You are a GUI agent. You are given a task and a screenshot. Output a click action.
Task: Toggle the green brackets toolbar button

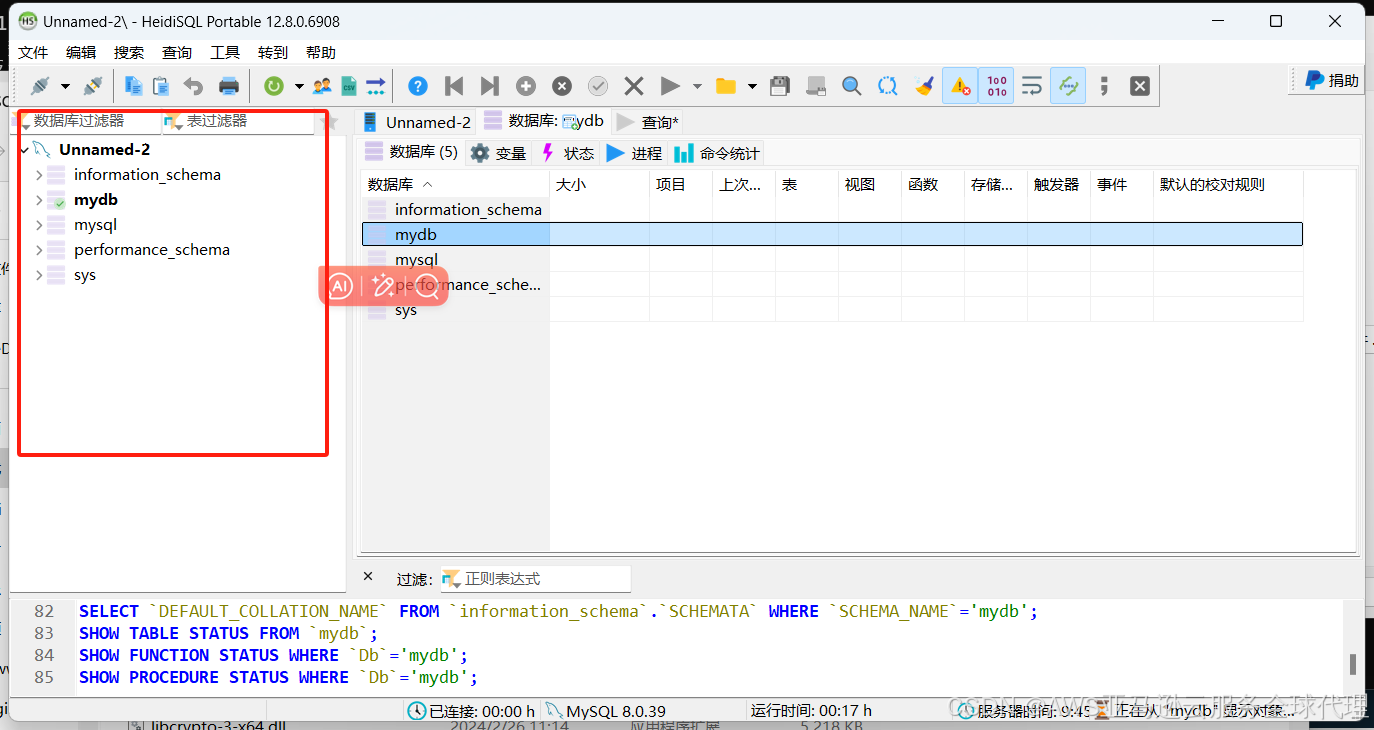click(1067, 86)
